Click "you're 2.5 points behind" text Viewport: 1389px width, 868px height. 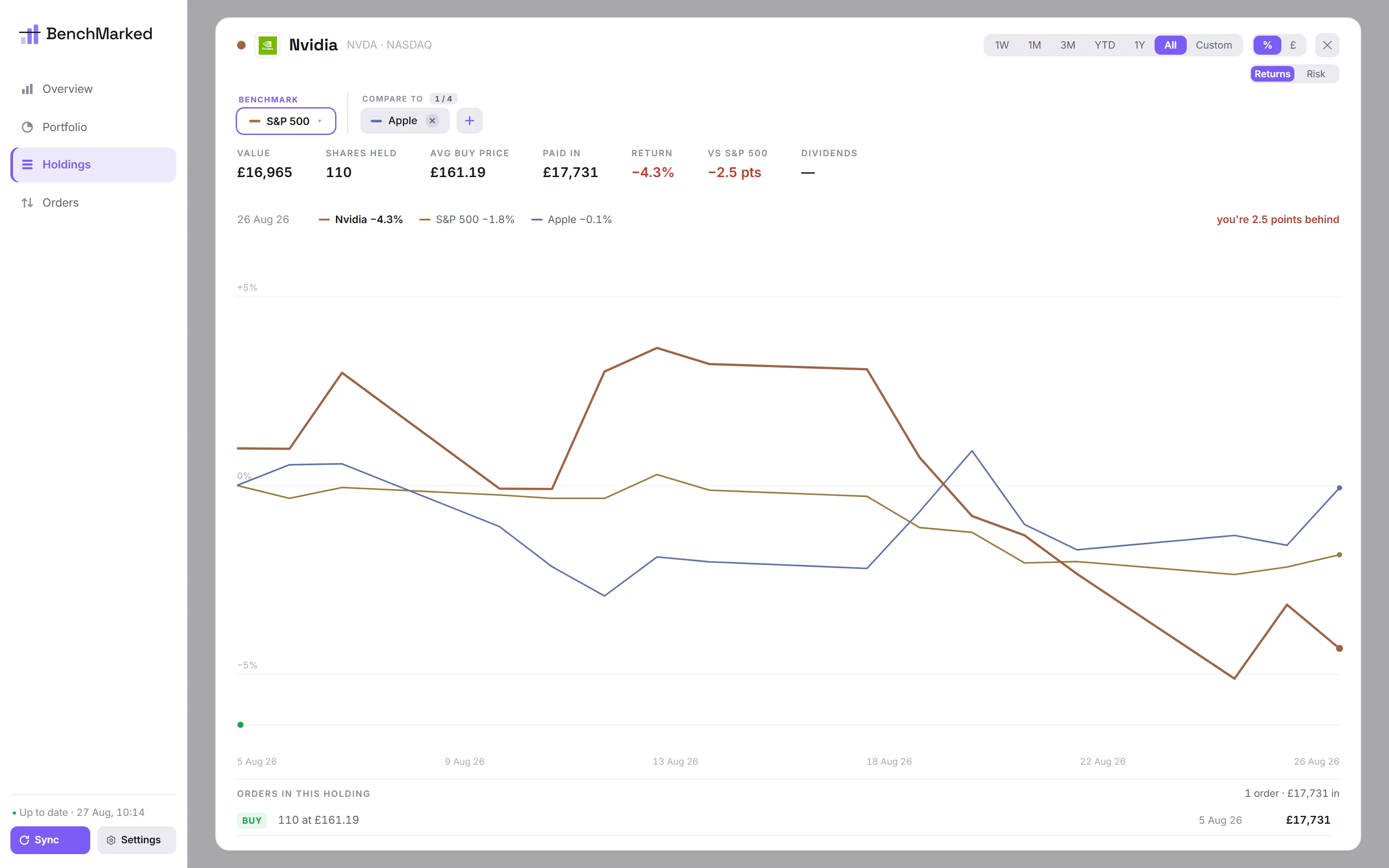[1277, 219]
